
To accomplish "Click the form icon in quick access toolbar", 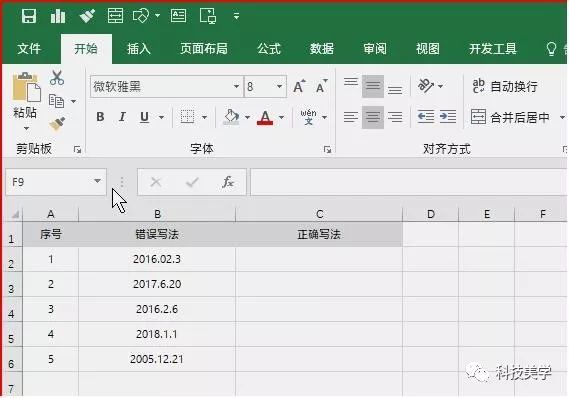I will click(115, 16).
